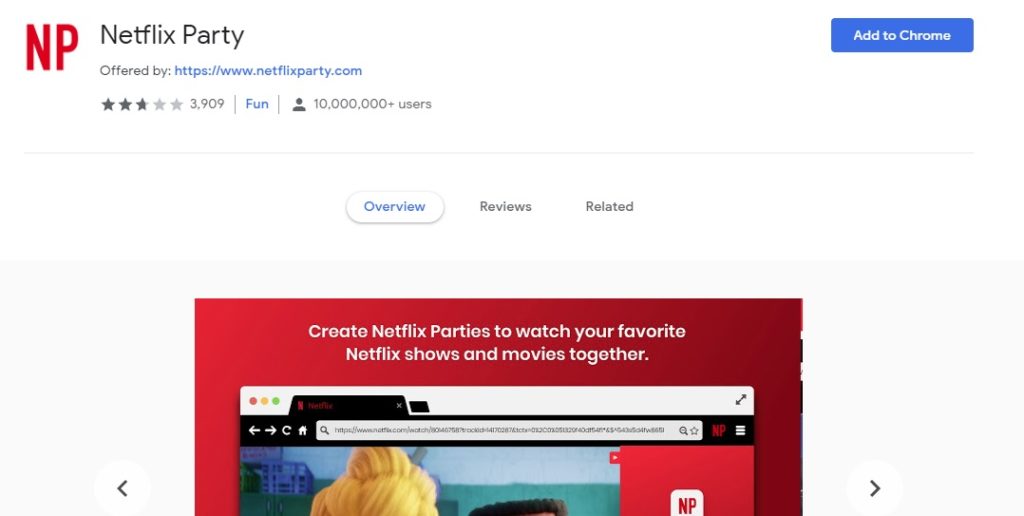1024x516 pixels.
Task: Click the hamburger menu icon in preview
Action: 740,430
